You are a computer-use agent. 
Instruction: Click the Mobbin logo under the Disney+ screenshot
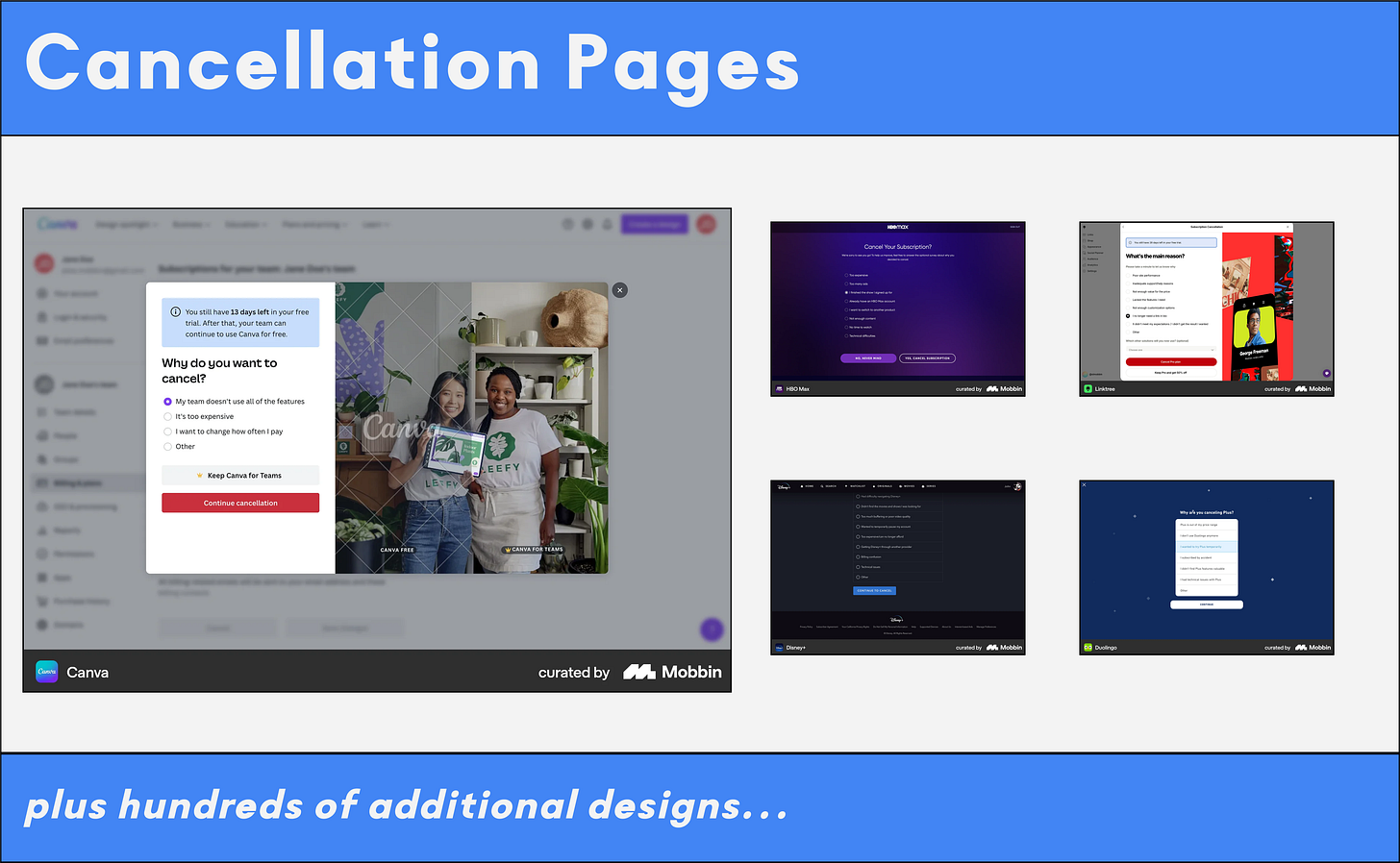click(x=1004, y=648)
